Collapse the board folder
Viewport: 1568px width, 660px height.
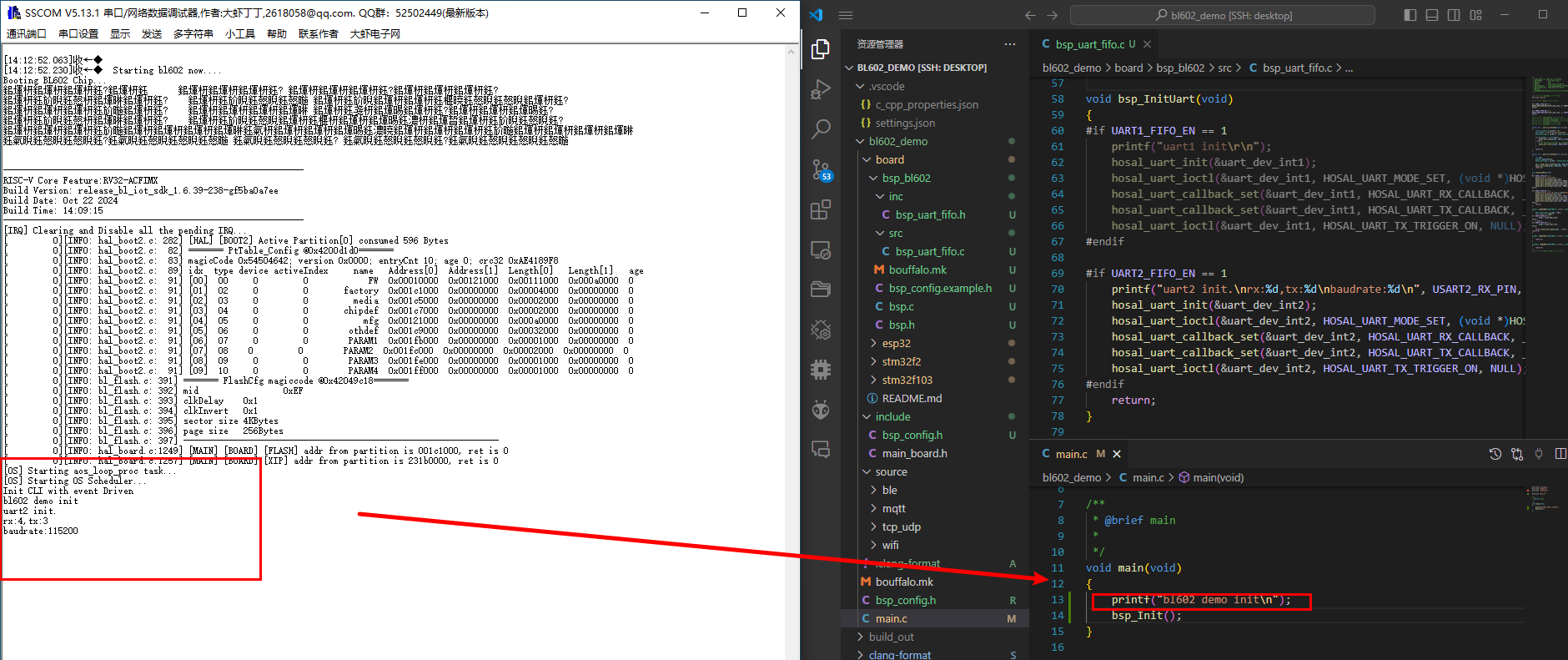click(867, 159)
